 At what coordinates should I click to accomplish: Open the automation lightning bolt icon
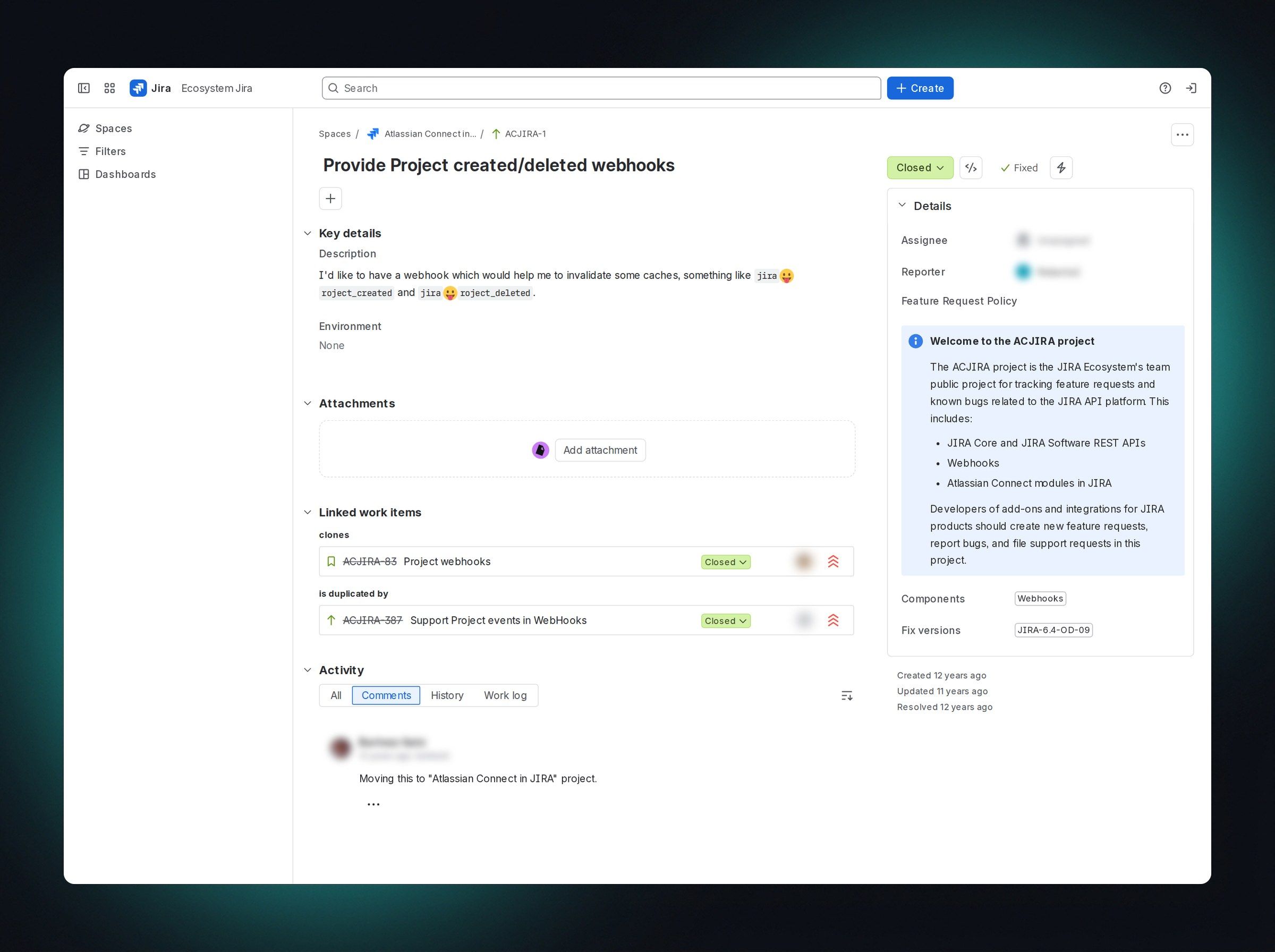tap(1061, 168)
